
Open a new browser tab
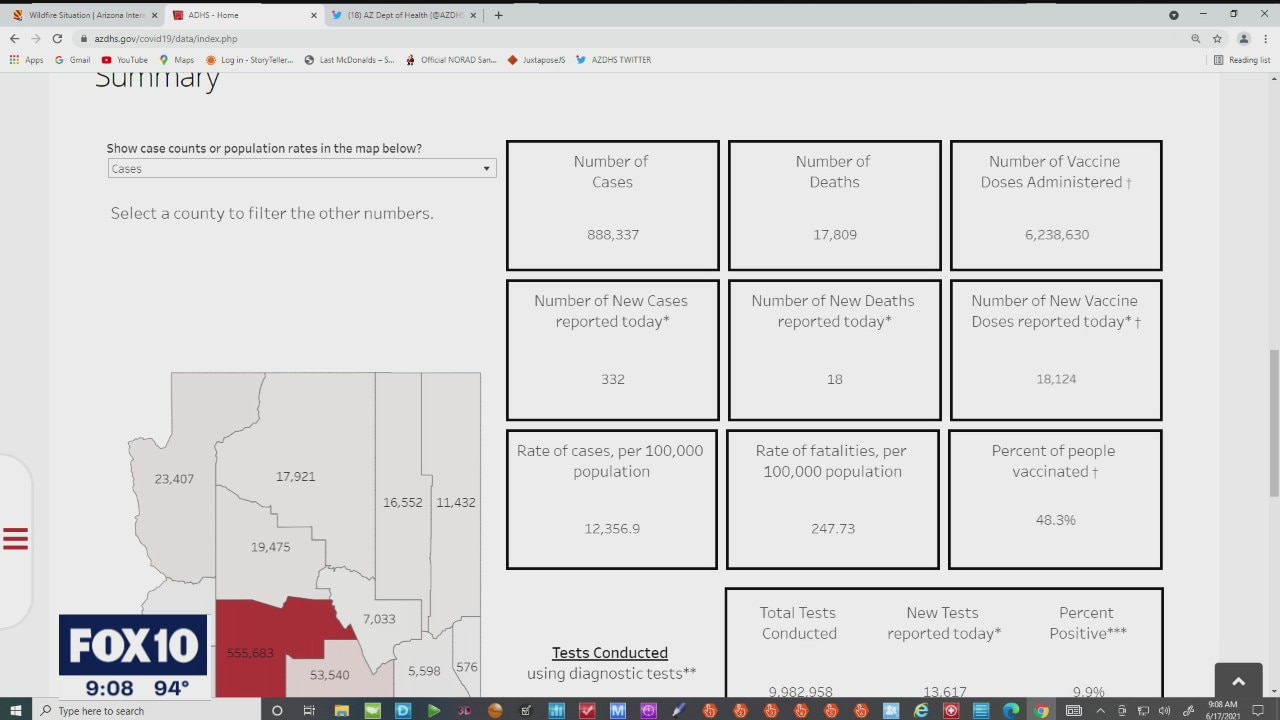(x=498, y=15)
